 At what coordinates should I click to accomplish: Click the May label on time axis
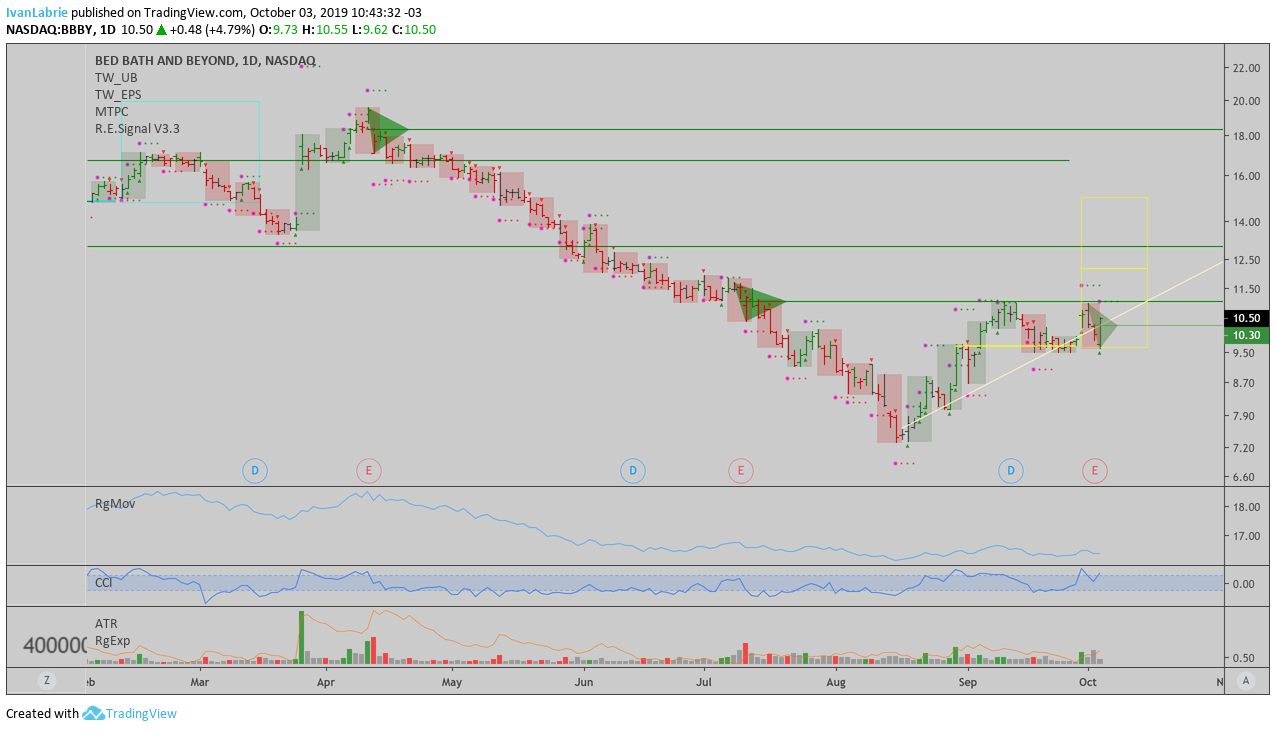click(x=451, y=682)
